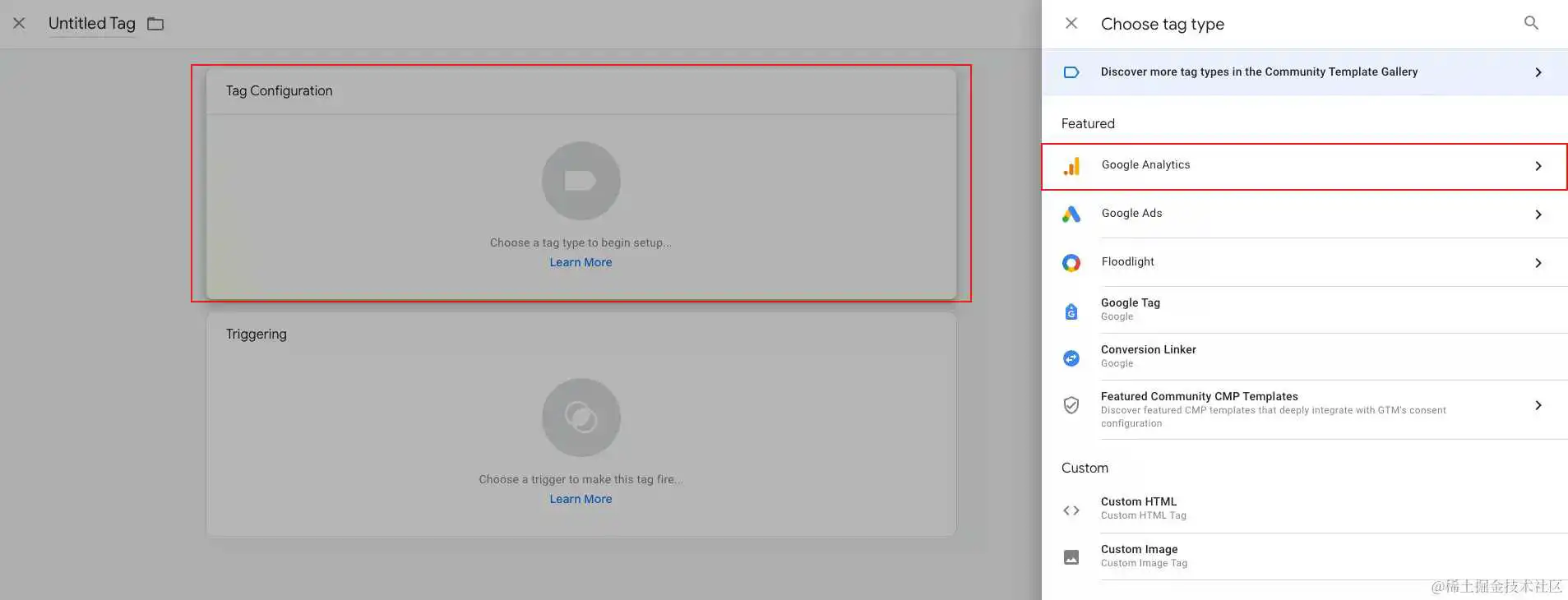Click the Triggering placeholder trigger icon
The width and height of the screenshot is (1568, 600).
point(580,418)
